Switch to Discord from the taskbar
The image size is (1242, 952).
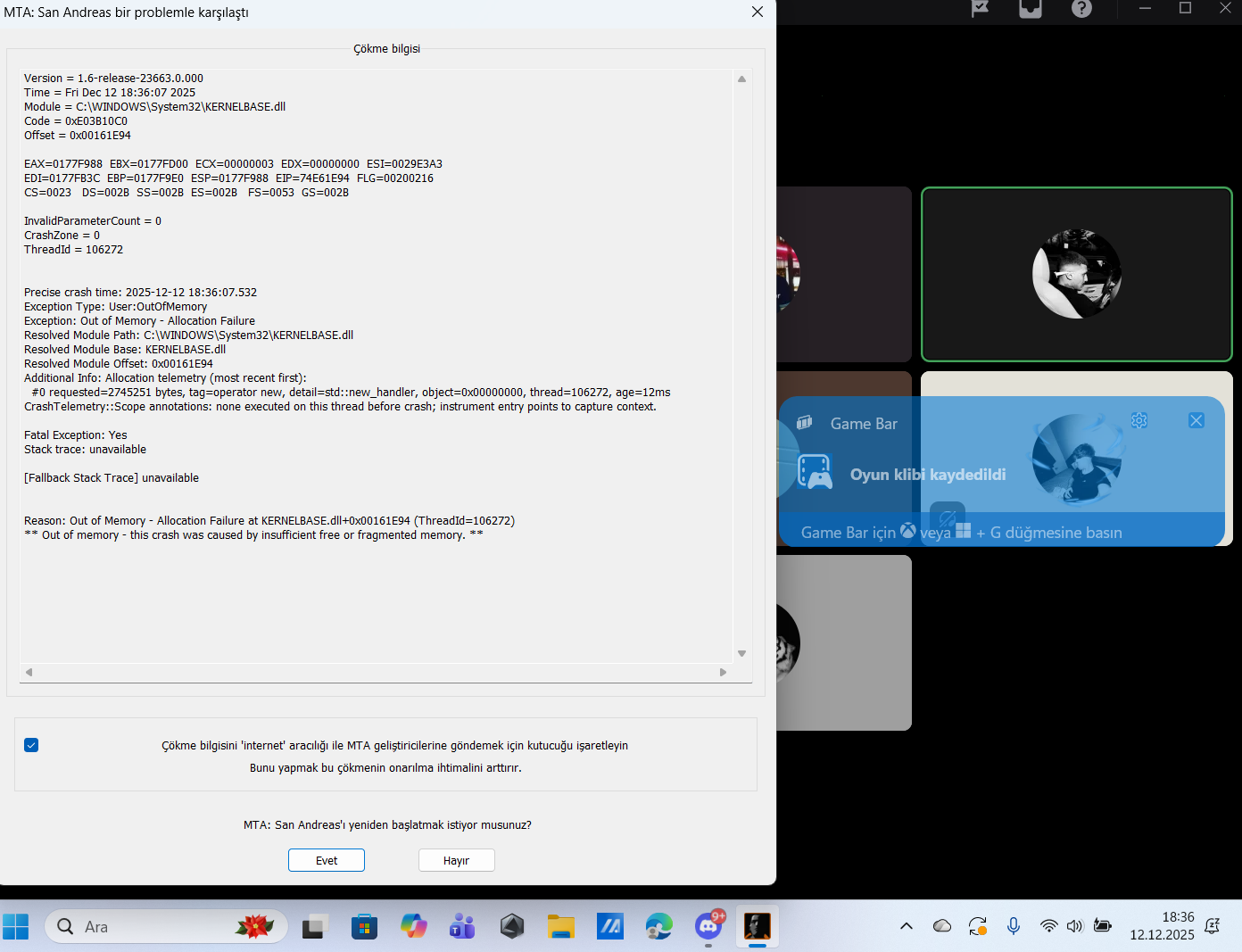(x=709, y=927)
